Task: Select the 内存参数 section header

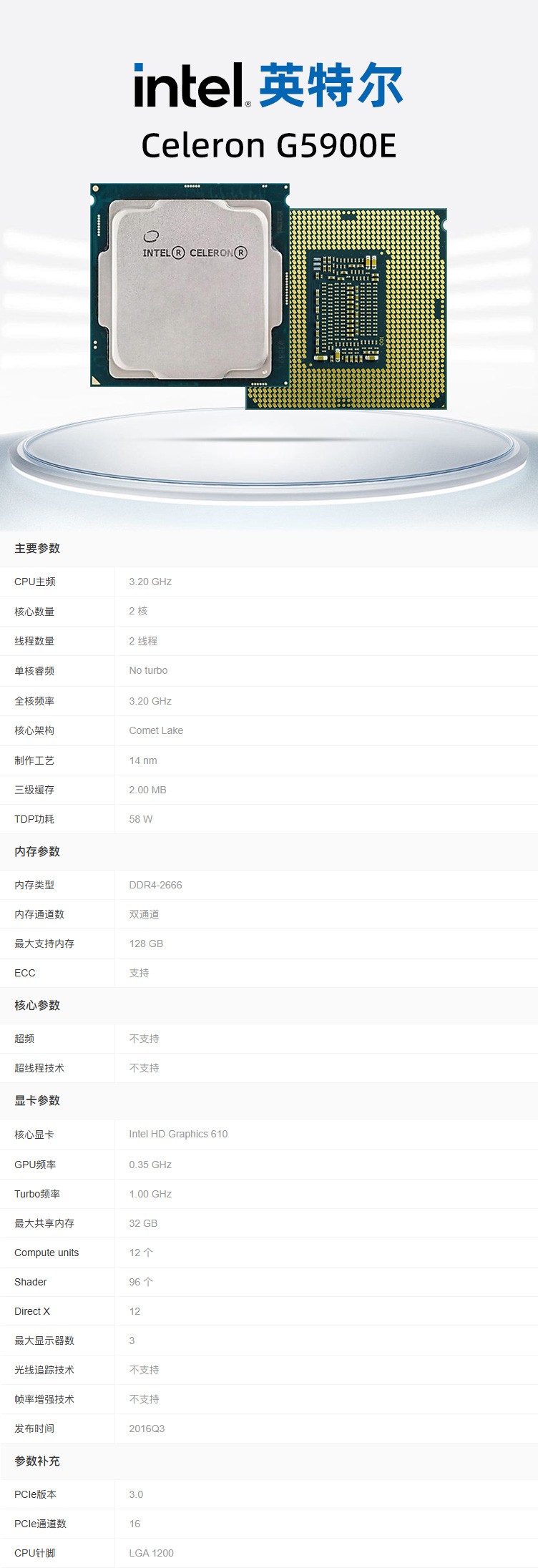Action: point(37,852)
